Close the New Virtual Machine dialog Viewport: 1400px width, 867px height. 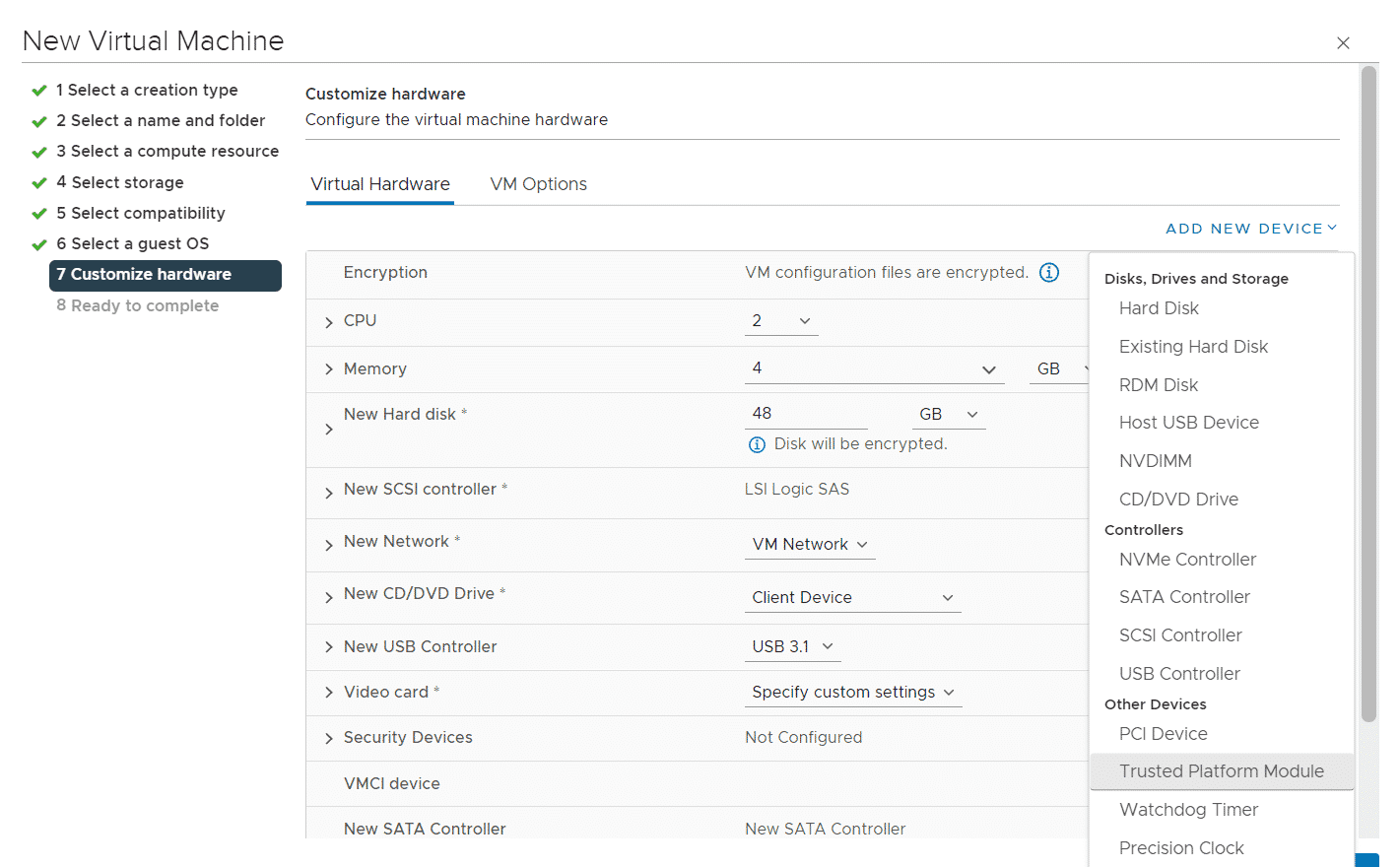[x=1343, y=42]
